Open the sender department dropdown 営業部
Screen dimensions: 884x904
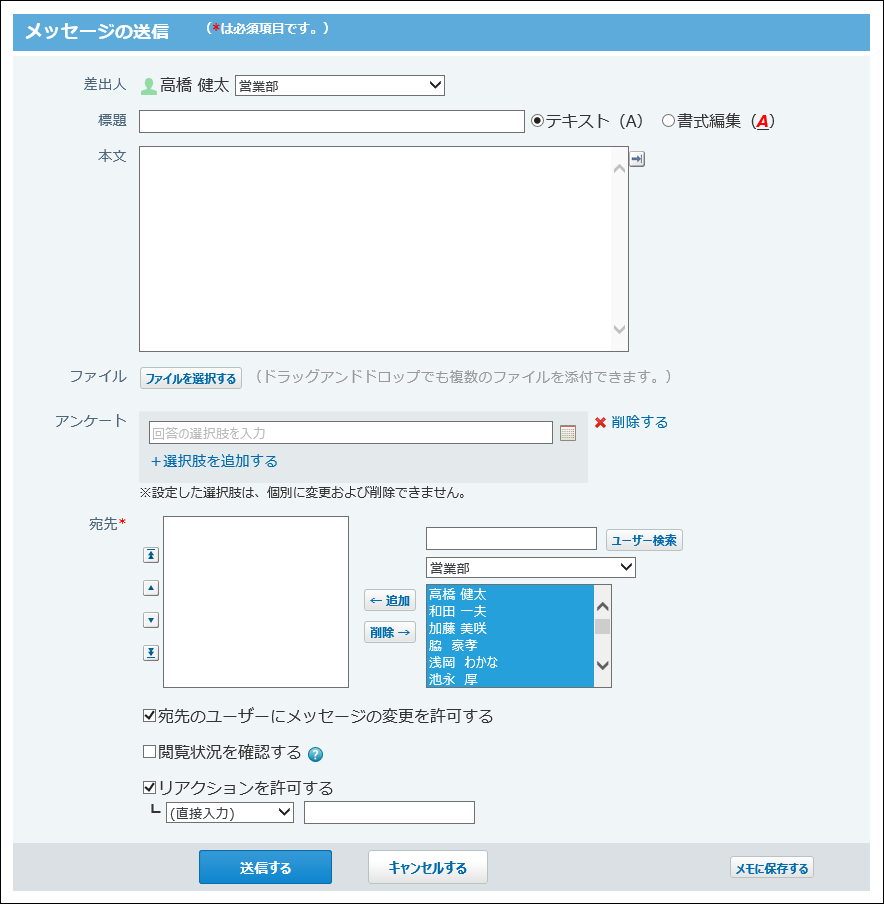point(340,85)
